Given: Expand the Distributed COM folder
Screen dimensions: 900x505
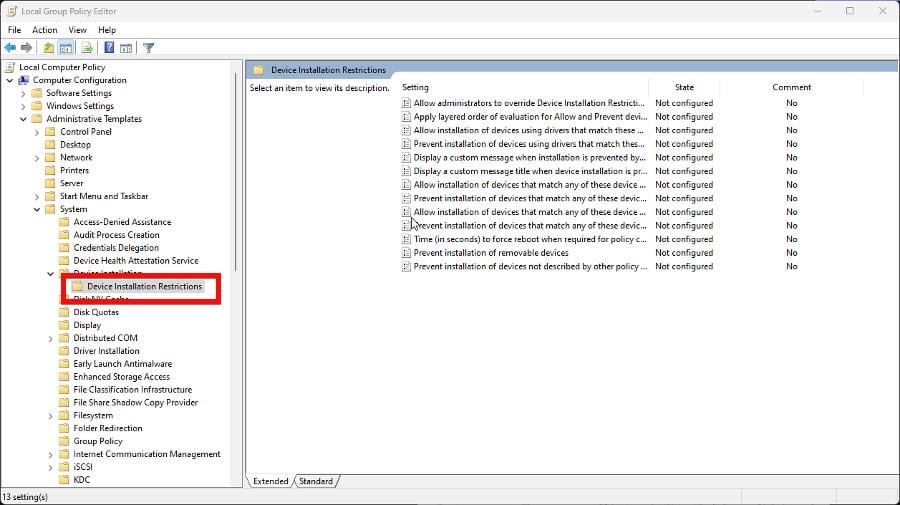Looking at the screenshot, I should [51, 338].
